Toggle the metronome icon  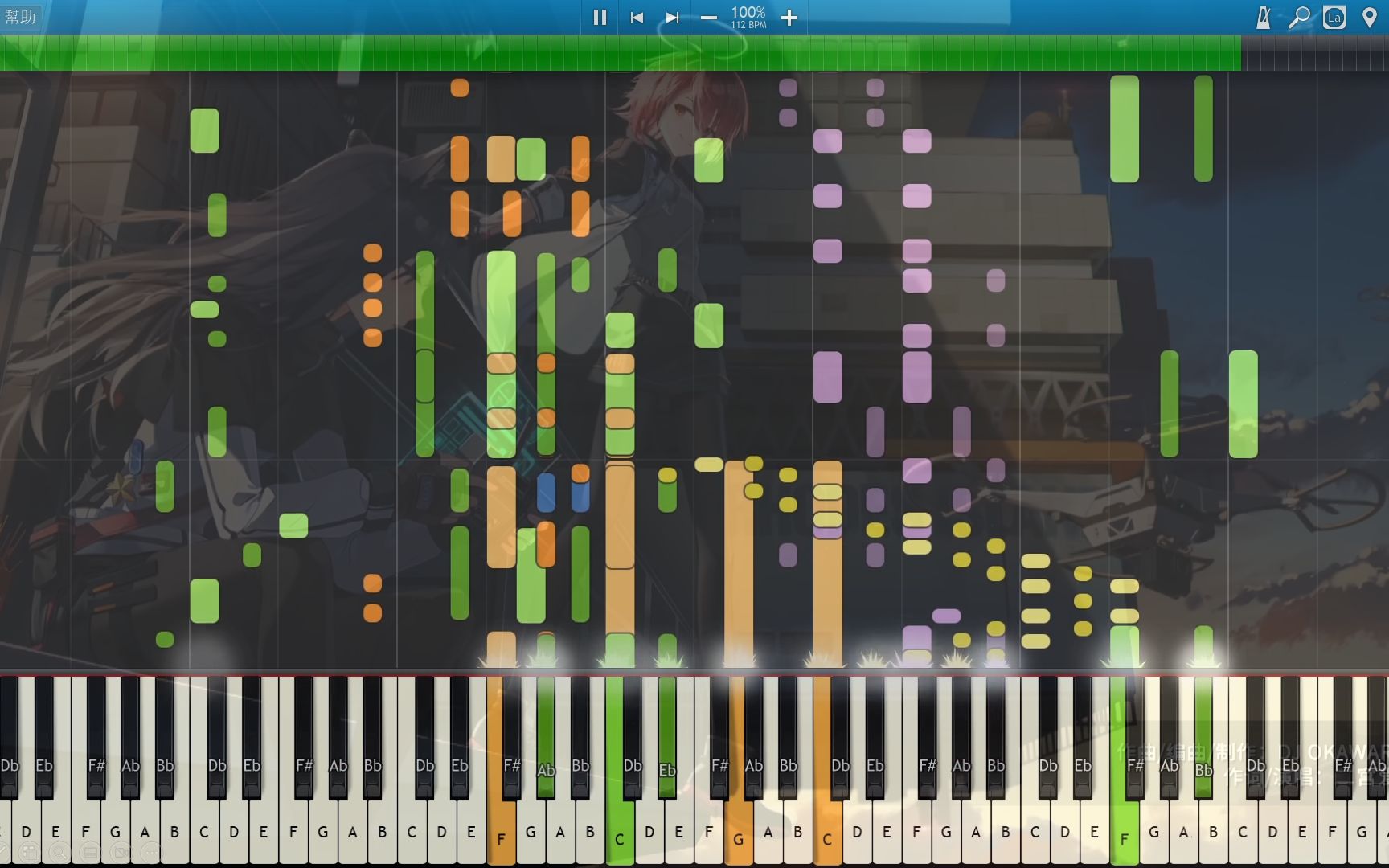[x=1264, y=17]
